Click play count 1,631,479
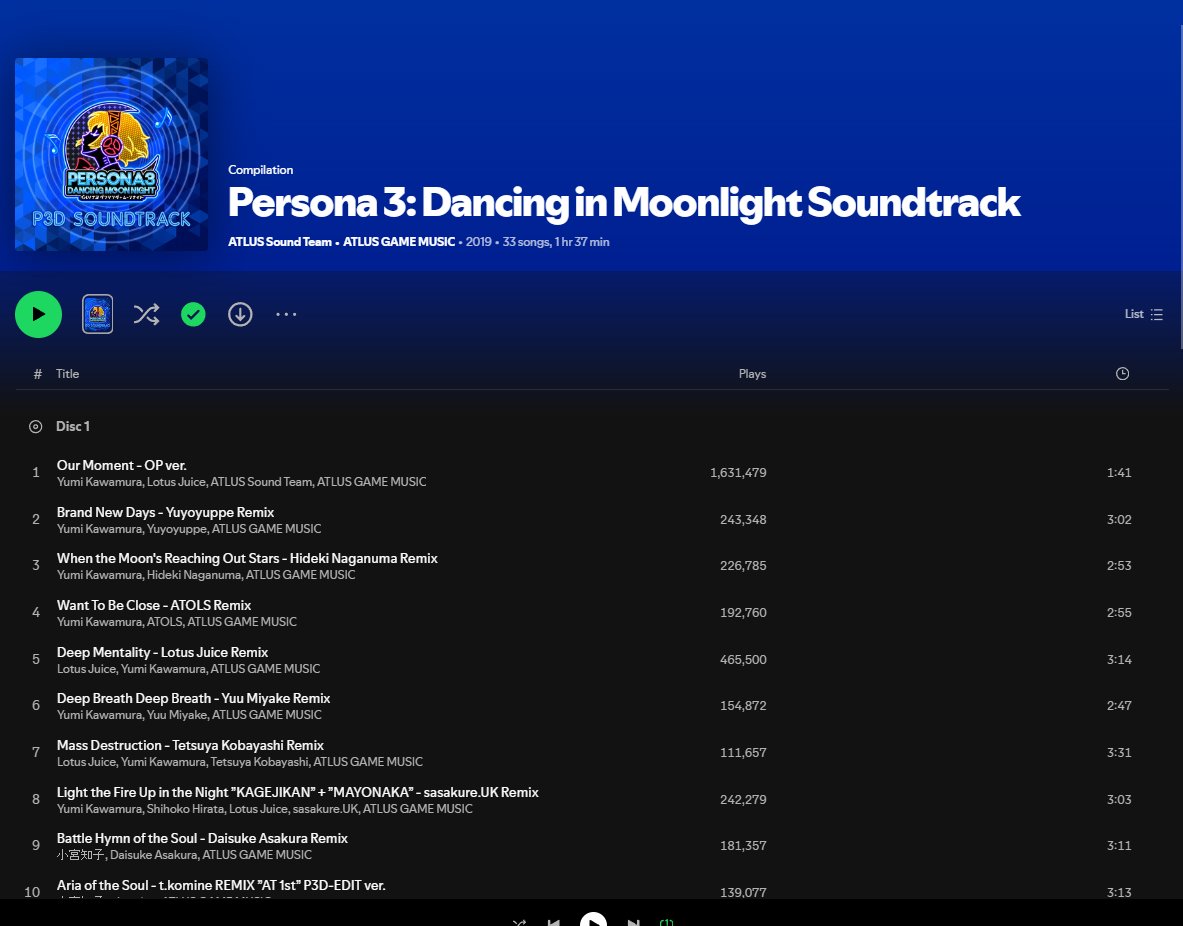 (738, 472)
